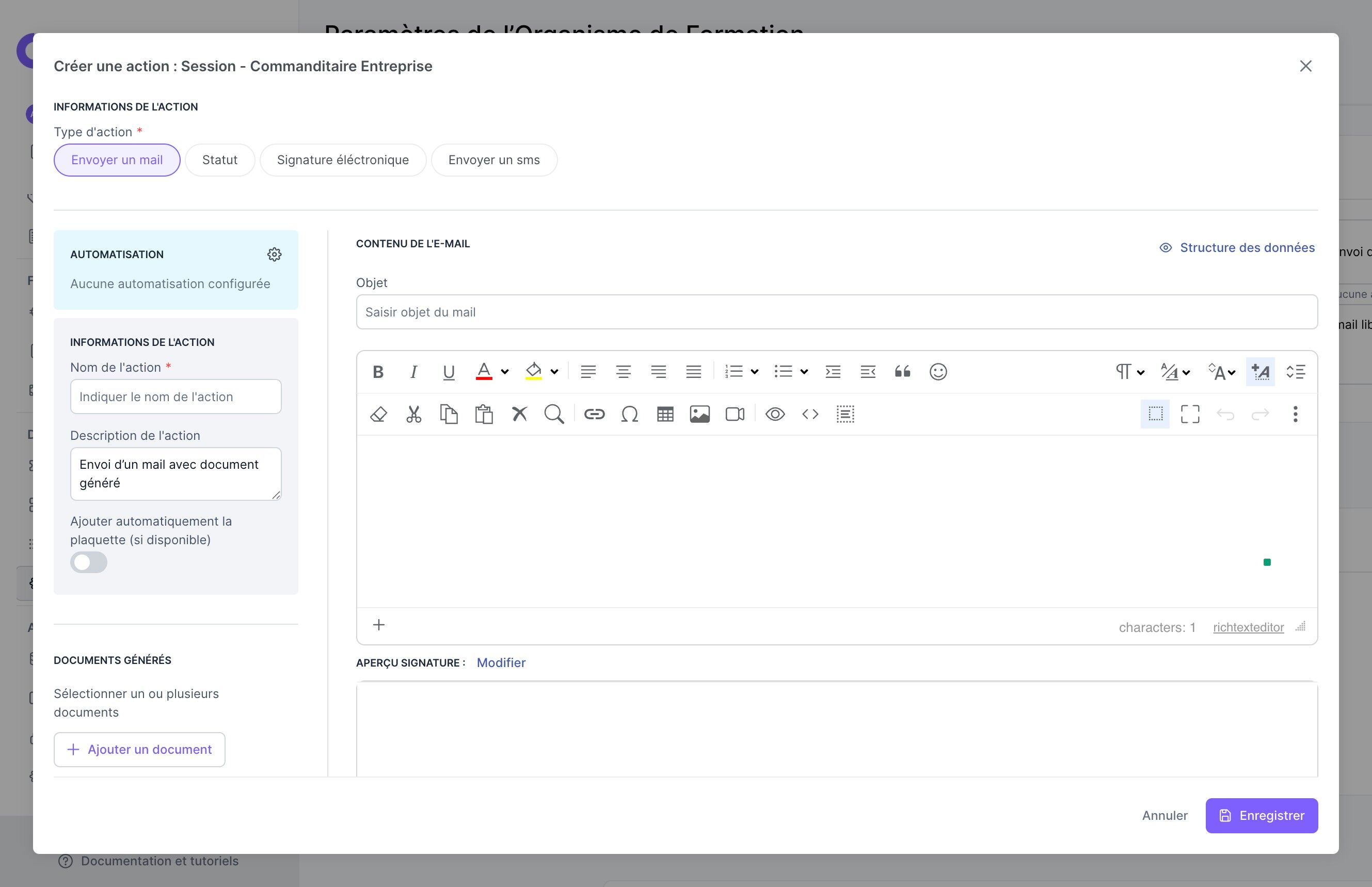
Task: Toggle bold formatting in the editor
Action: (x=378, y=372)
